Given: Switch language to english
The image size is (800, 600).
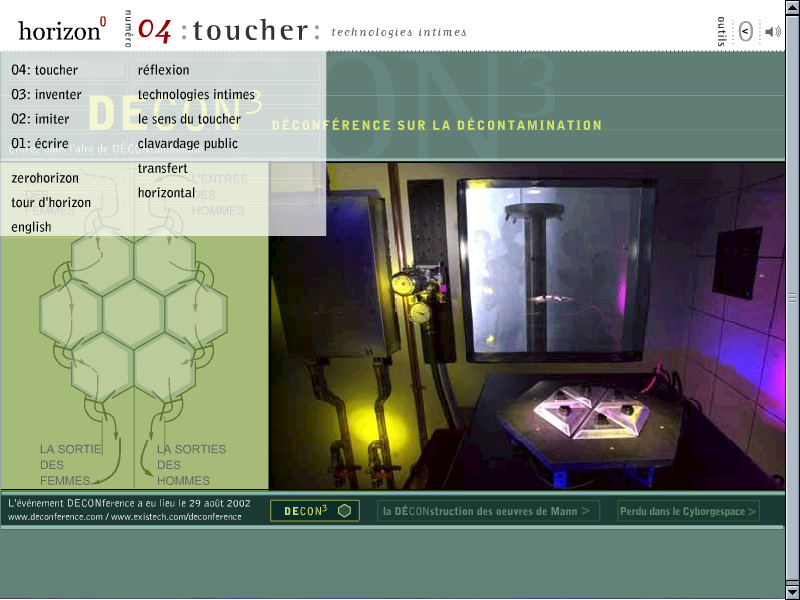Looking at the screenshot, I should [x=31, y=227].
